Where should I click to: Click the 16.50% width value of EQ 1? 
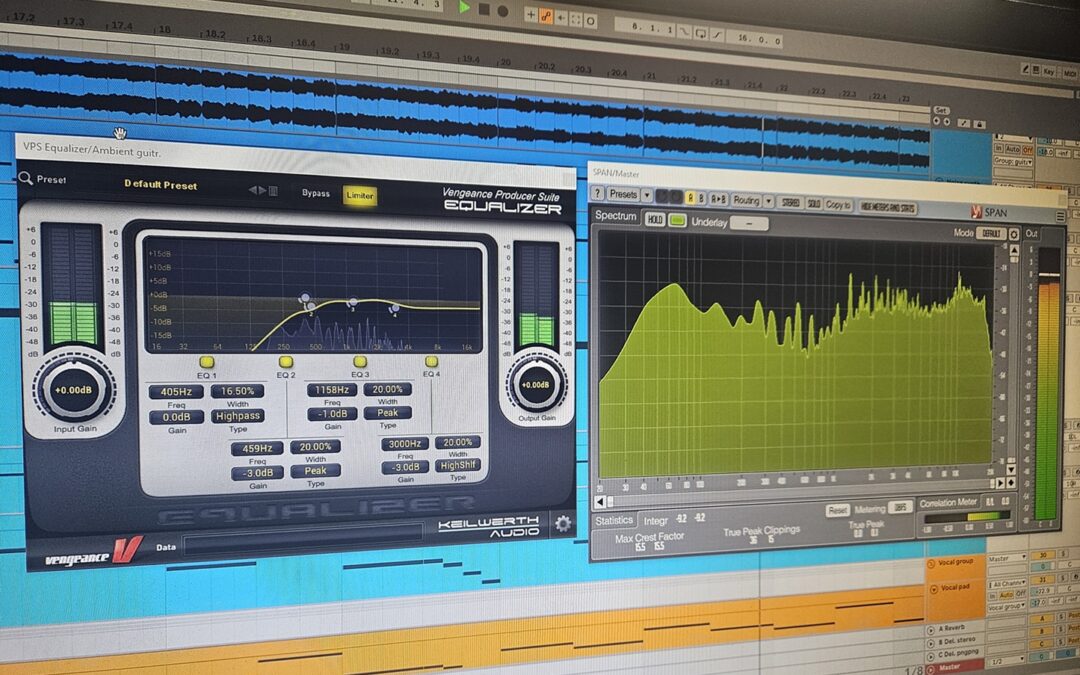click(x=238, y=391)
